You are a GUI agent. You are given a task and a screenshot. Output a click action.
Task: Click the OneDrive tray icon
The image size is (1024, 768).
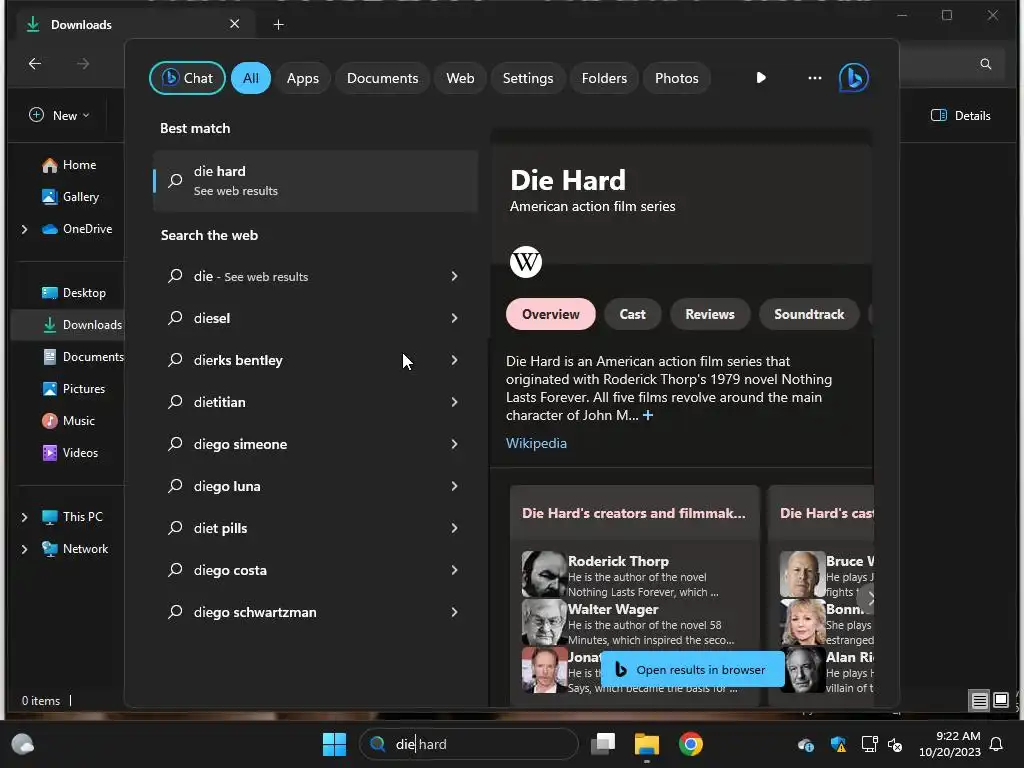805,744
